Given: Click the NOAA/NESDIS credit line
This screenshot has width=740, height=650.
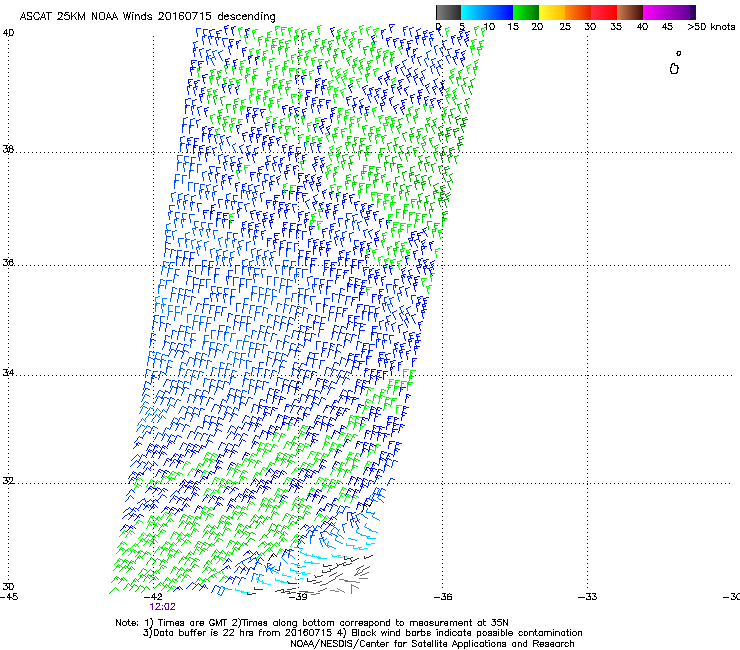Looking at the screenshot, I should (x=432, y=643).
